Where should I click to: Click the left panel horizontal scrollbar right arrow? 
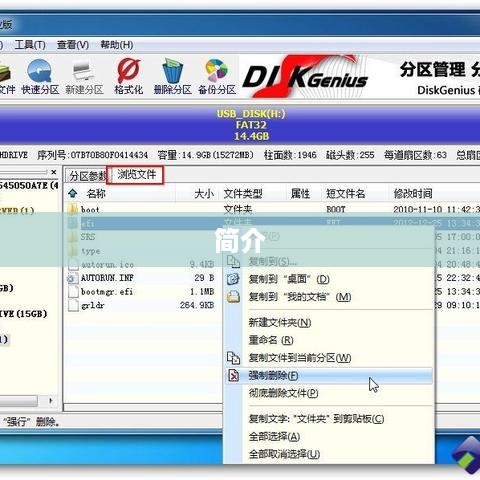(x=51, y=400)
